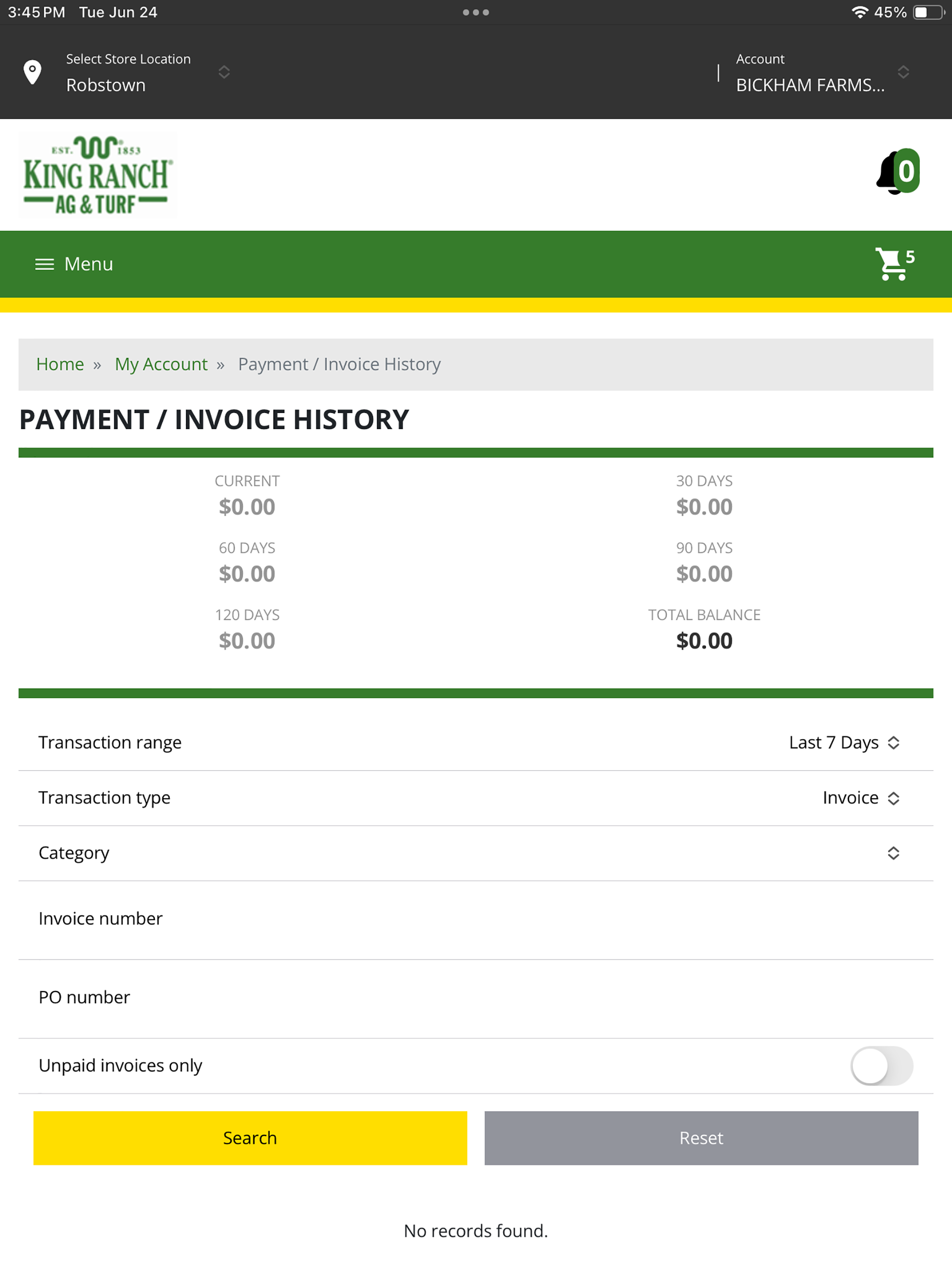Screen dimensions: 952x1270
Task: Open the shopping cart icon
Action: (x=894, y=264)
